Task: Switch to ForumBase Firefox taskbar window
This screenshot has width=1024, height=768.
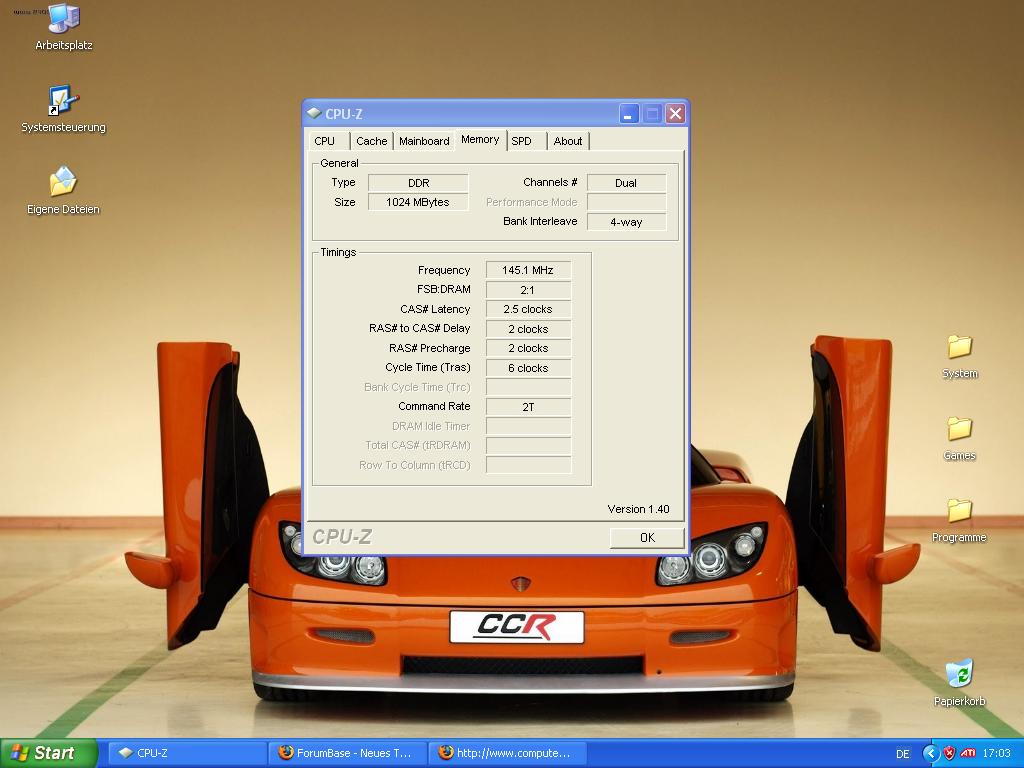Action: coord(347,753)
